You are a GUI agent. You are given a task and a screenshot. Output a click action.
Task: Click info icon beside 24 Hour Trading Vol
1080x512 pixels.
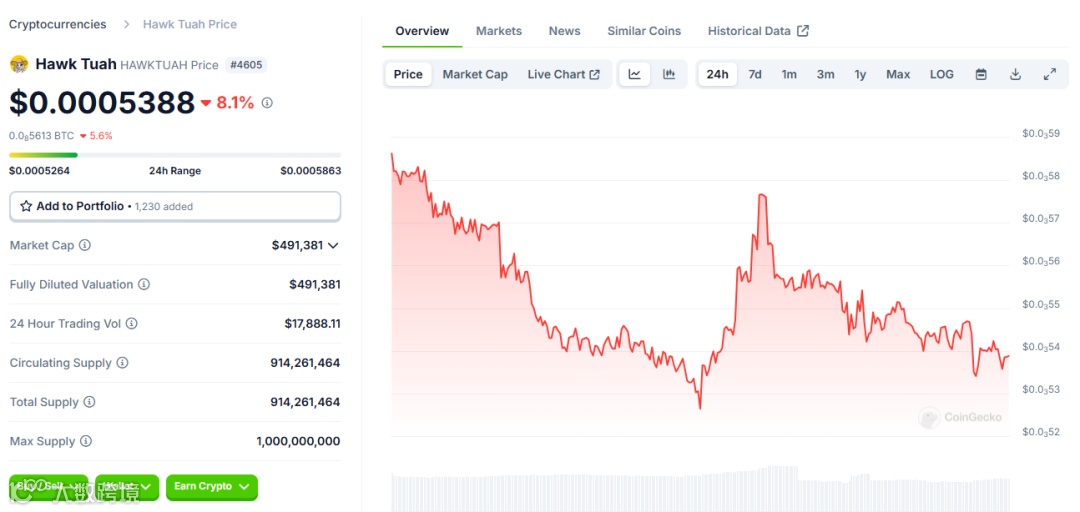(x=132, y=323)
